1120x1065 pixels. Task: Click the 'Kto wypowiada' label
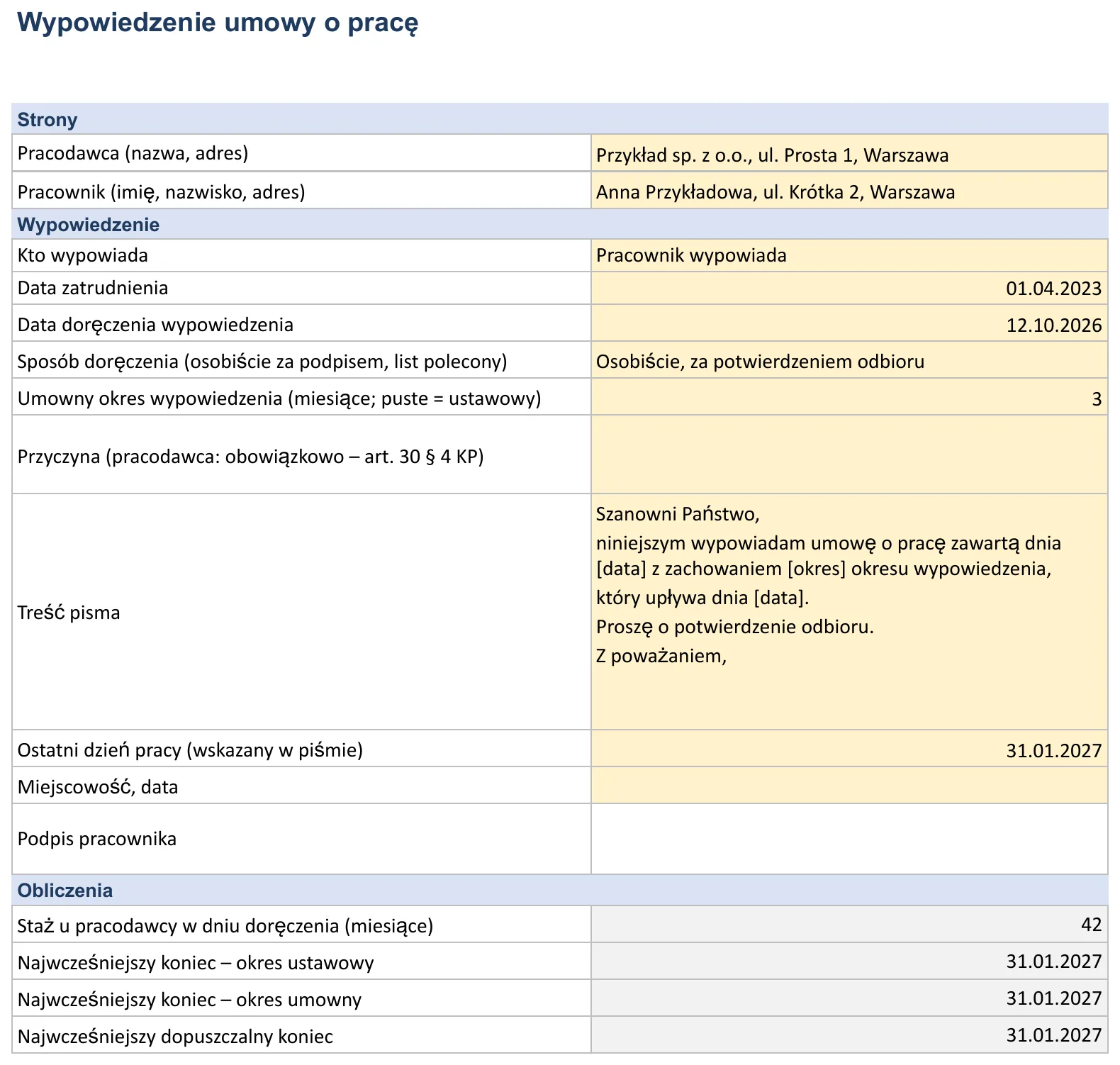pos(82,255)
